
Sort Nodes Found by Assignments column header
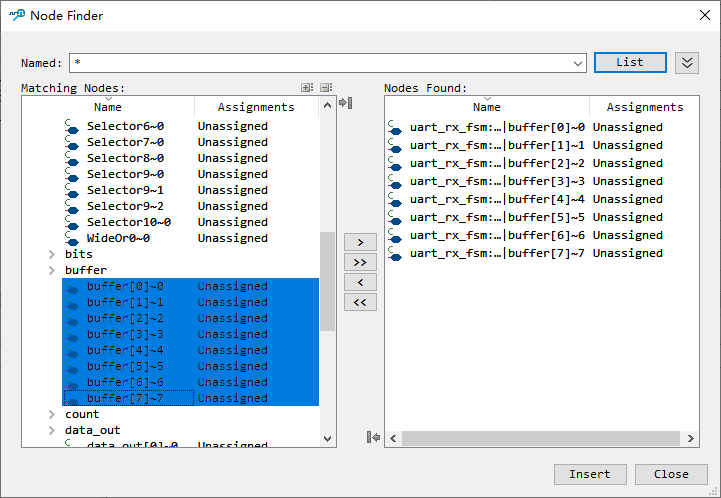[645, 107]
